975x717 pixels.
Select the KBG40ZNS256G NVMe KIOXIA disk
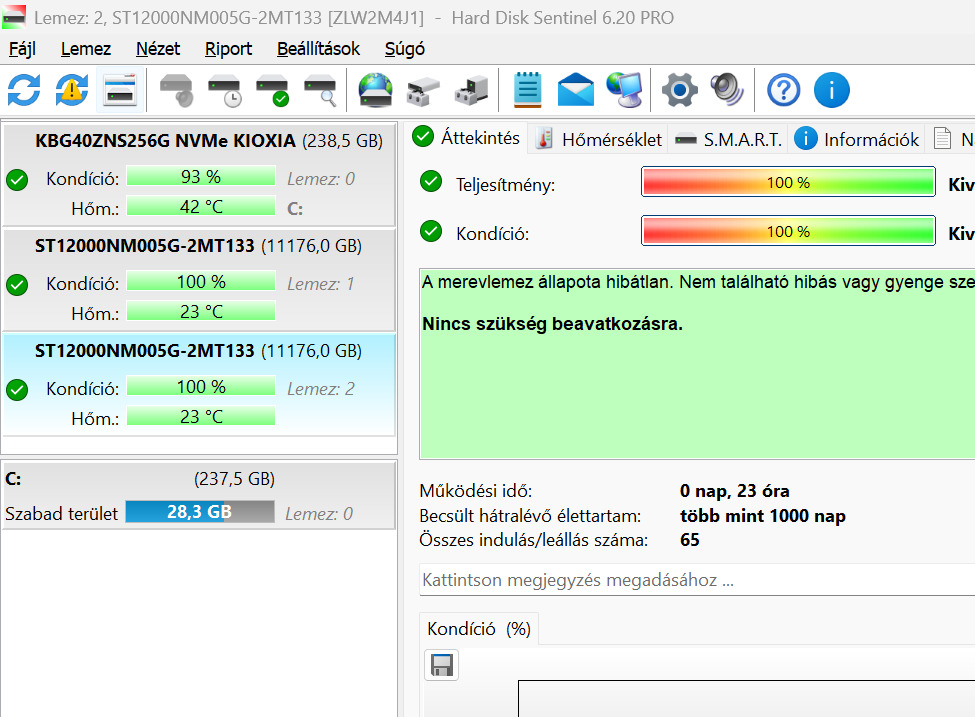(199, 175)
